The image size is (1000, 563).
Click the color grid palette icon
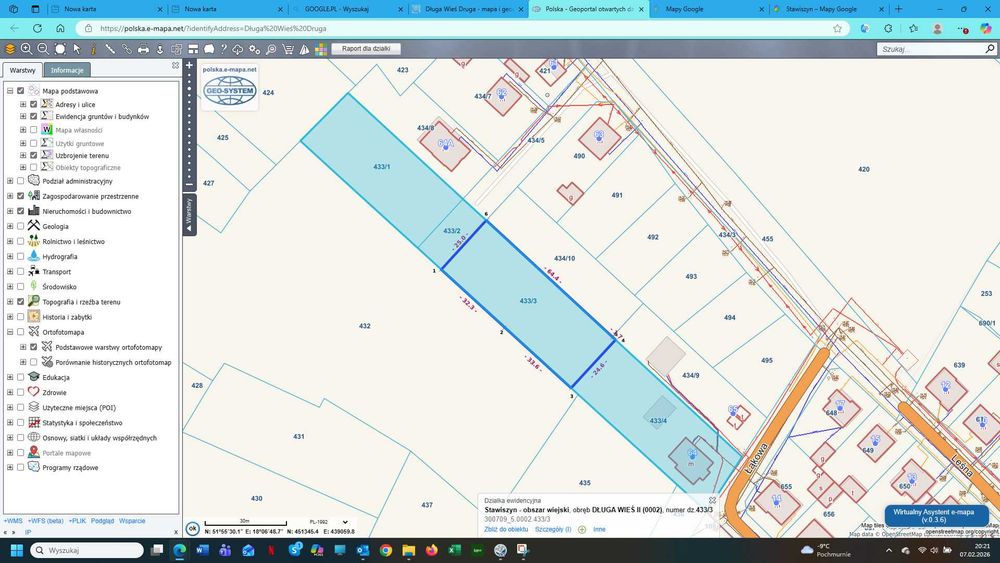pos(321,49)
